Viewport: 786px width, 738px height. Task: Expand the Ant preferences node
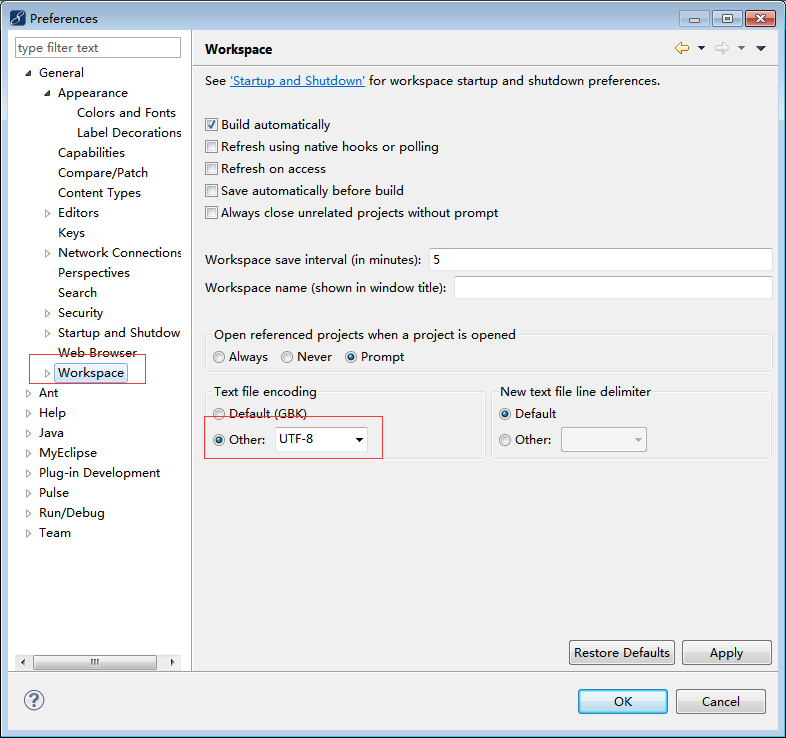tap(29, 394)
